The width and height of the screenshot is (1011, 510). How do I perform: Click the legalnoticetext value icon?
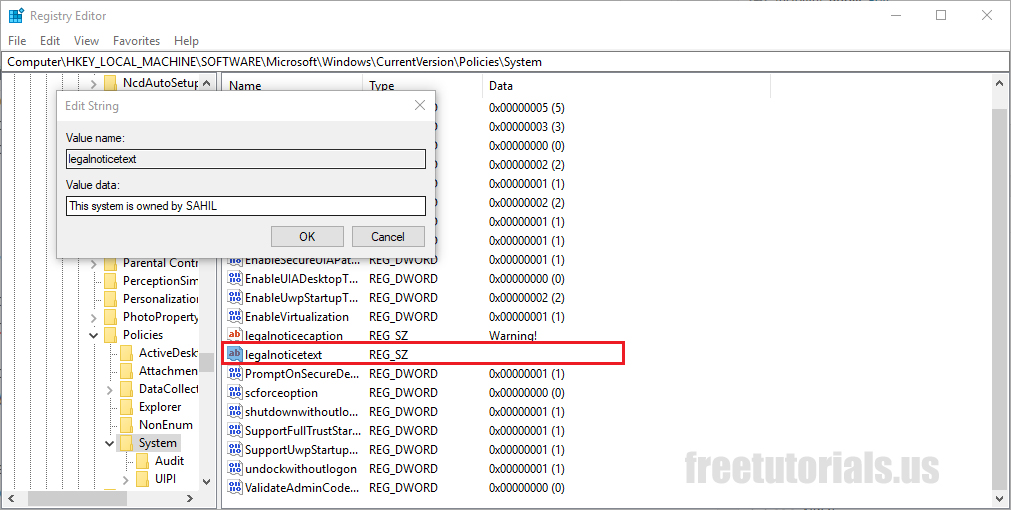pos(235,355)
